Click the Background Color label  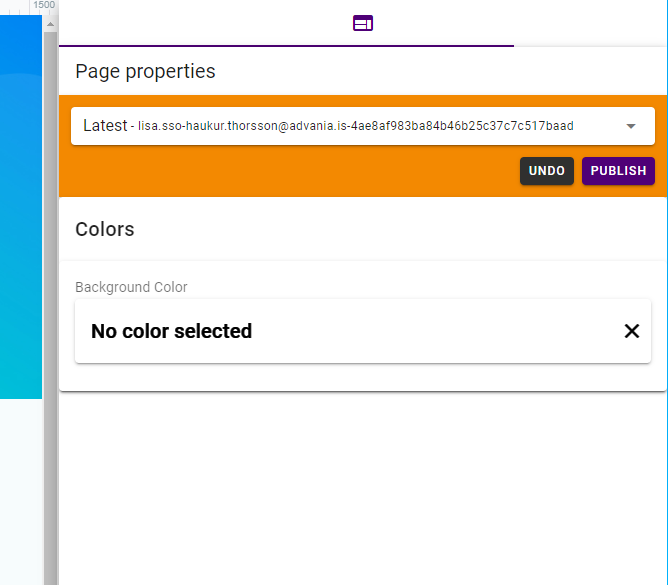pyautogui.click(x=131, y=287)
